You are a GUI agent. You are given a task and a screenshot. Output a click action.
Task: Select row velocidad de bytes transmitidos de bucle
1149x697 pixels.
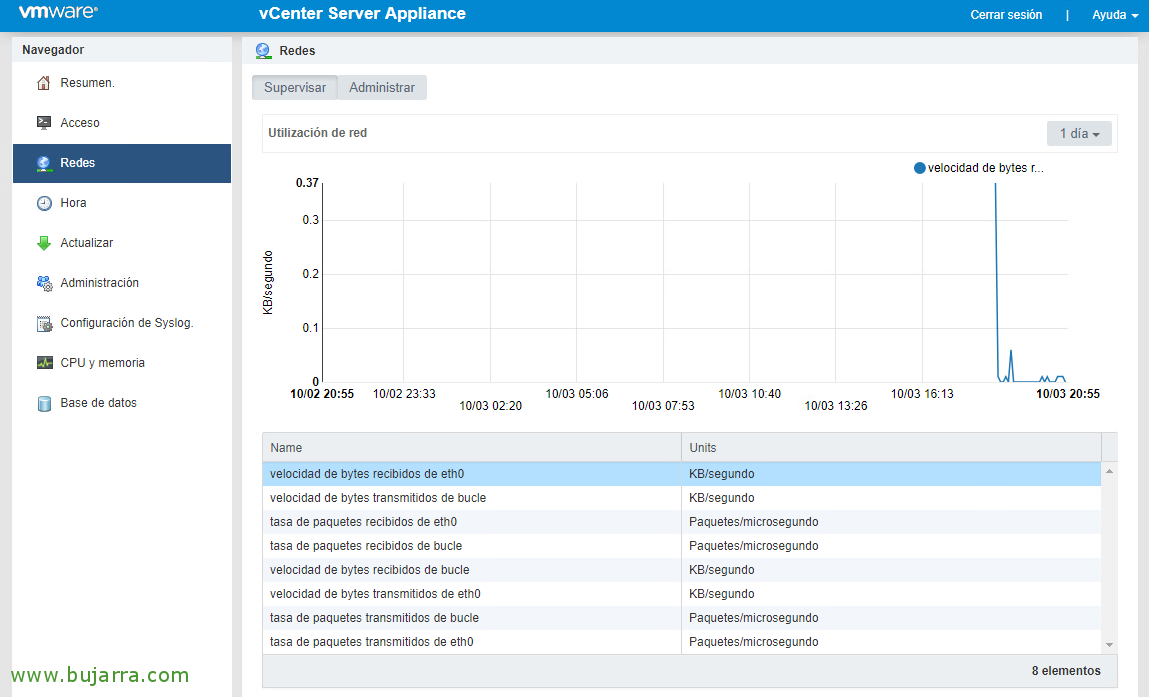[x=681, y=498]
